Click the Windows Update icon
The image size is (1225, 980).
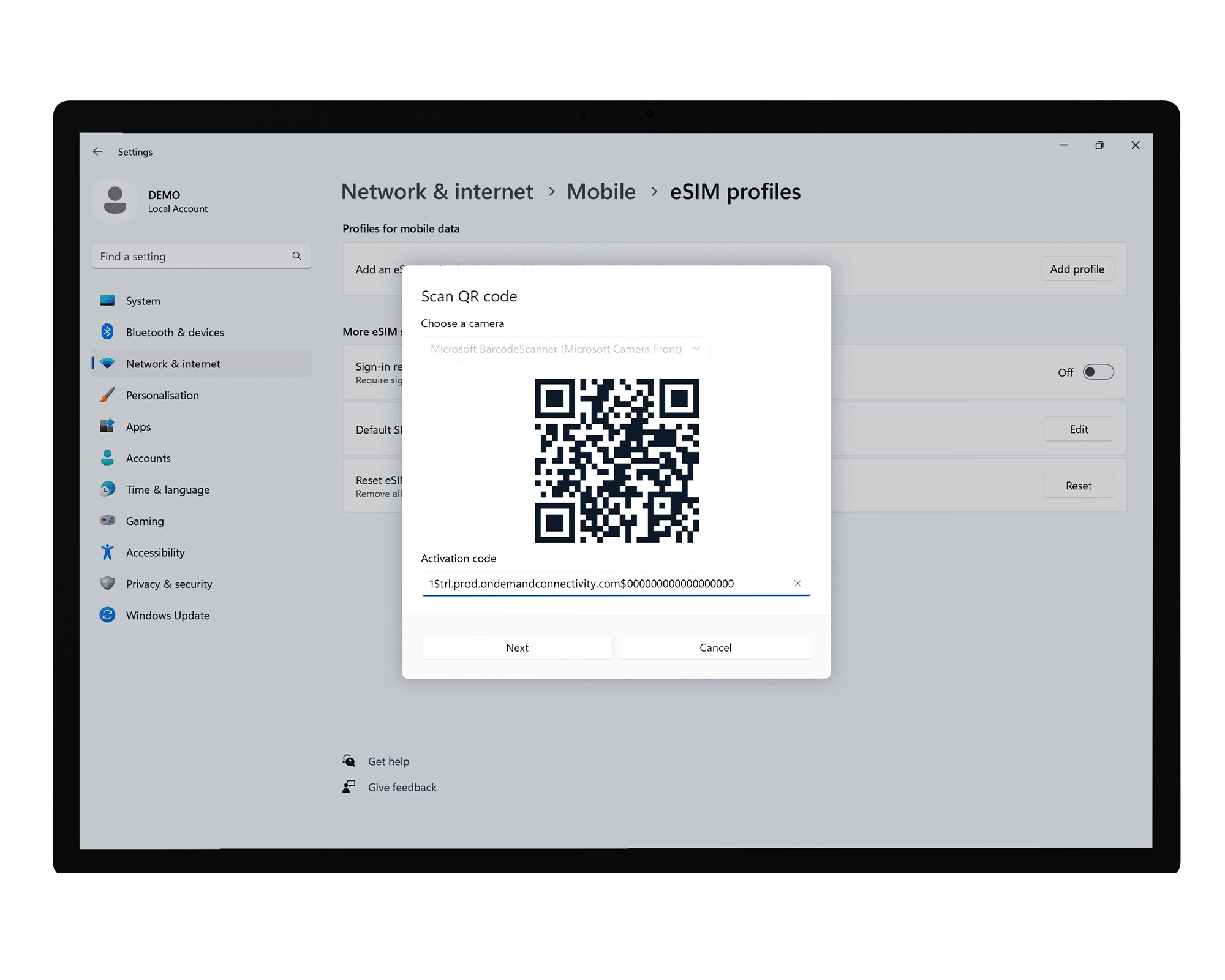[107, 615]
